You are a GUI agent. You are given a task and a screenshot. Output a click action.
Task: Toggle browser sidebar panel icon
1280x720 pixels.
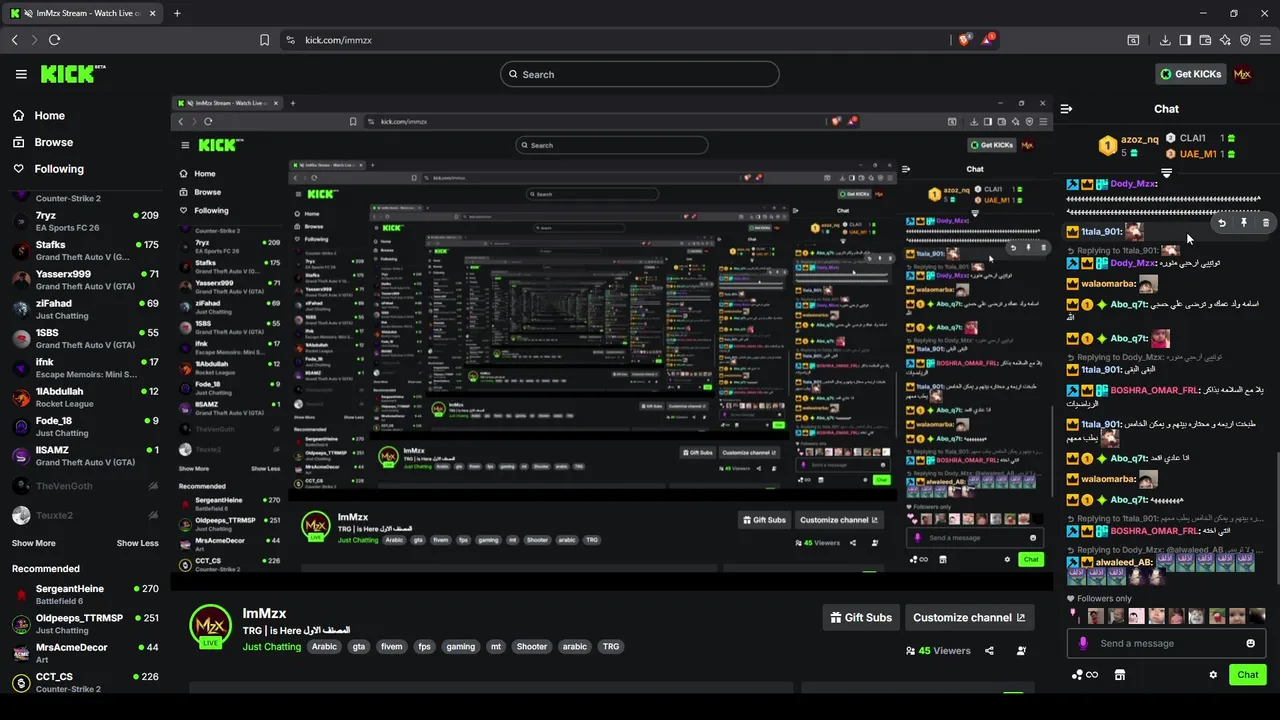(1185, 40)
